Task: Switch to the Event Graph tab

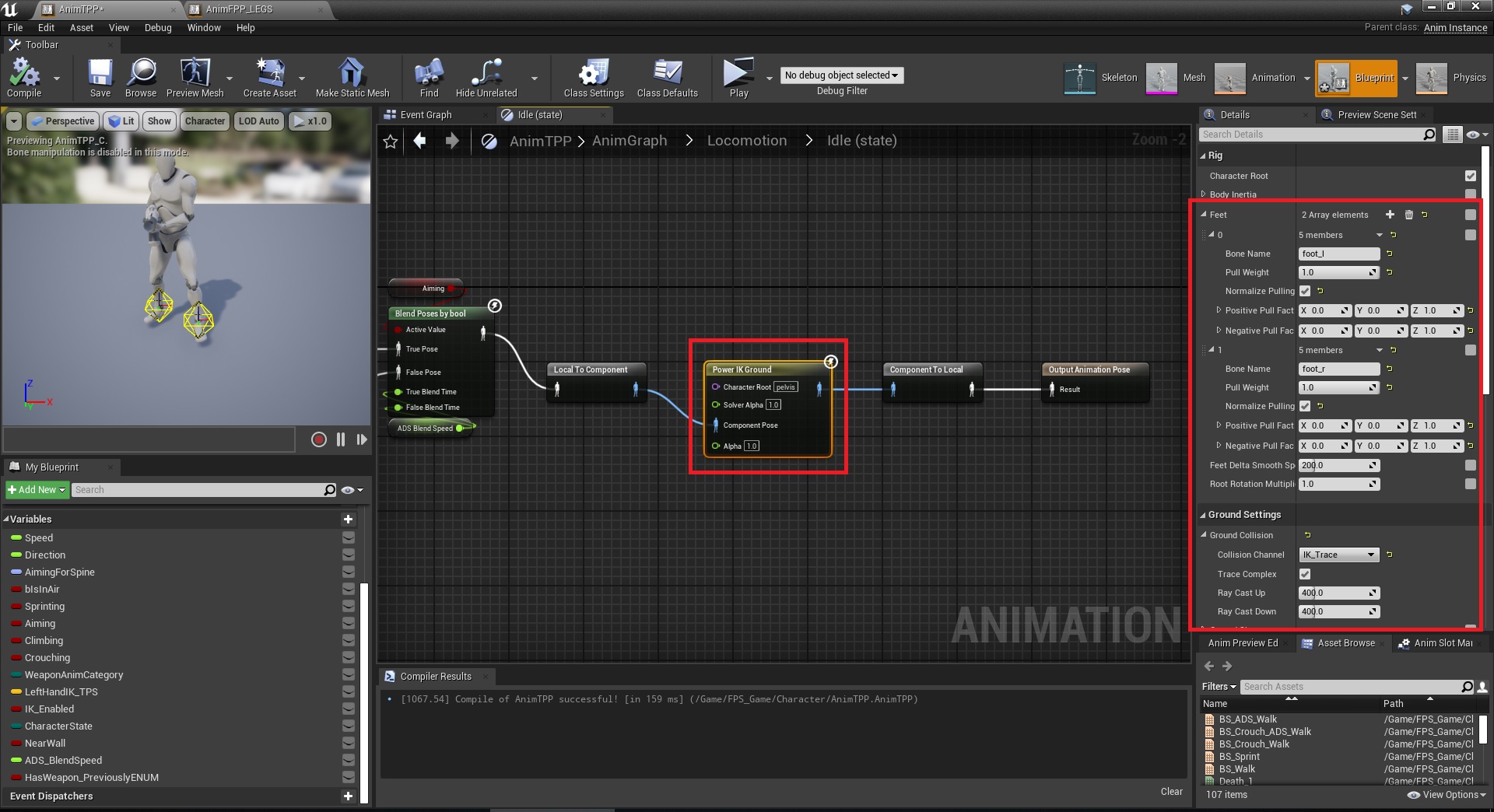Action: coord(425,114)
